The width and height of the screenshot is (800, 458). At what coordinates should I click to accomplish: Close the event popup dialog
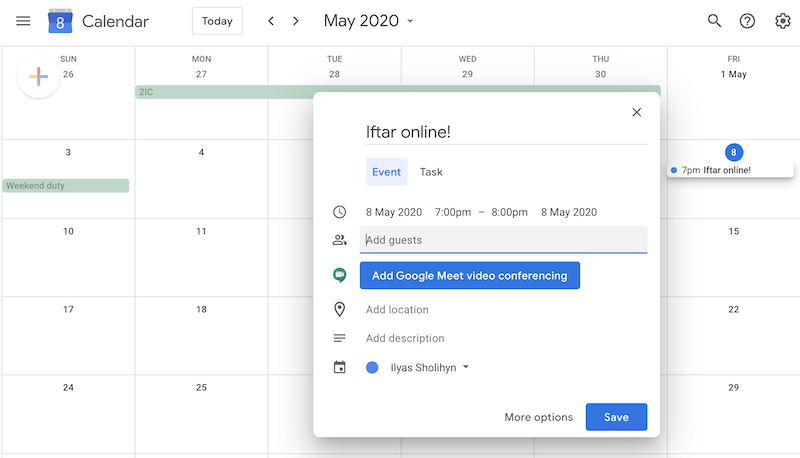click(637, 112)
